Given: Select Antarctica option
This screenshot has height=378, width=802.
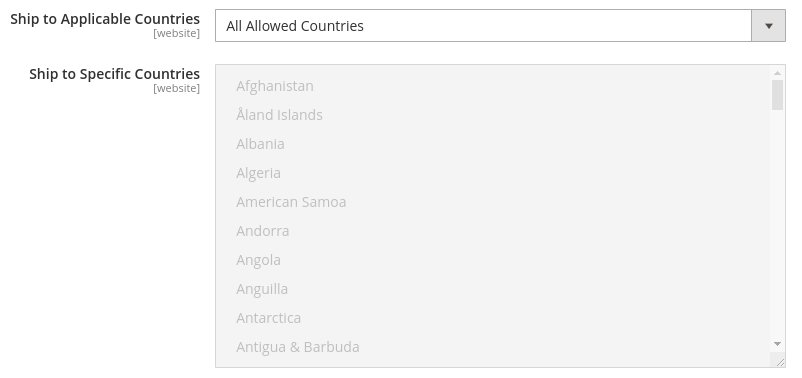Looking at the screenshot, I should click(269, 318).
